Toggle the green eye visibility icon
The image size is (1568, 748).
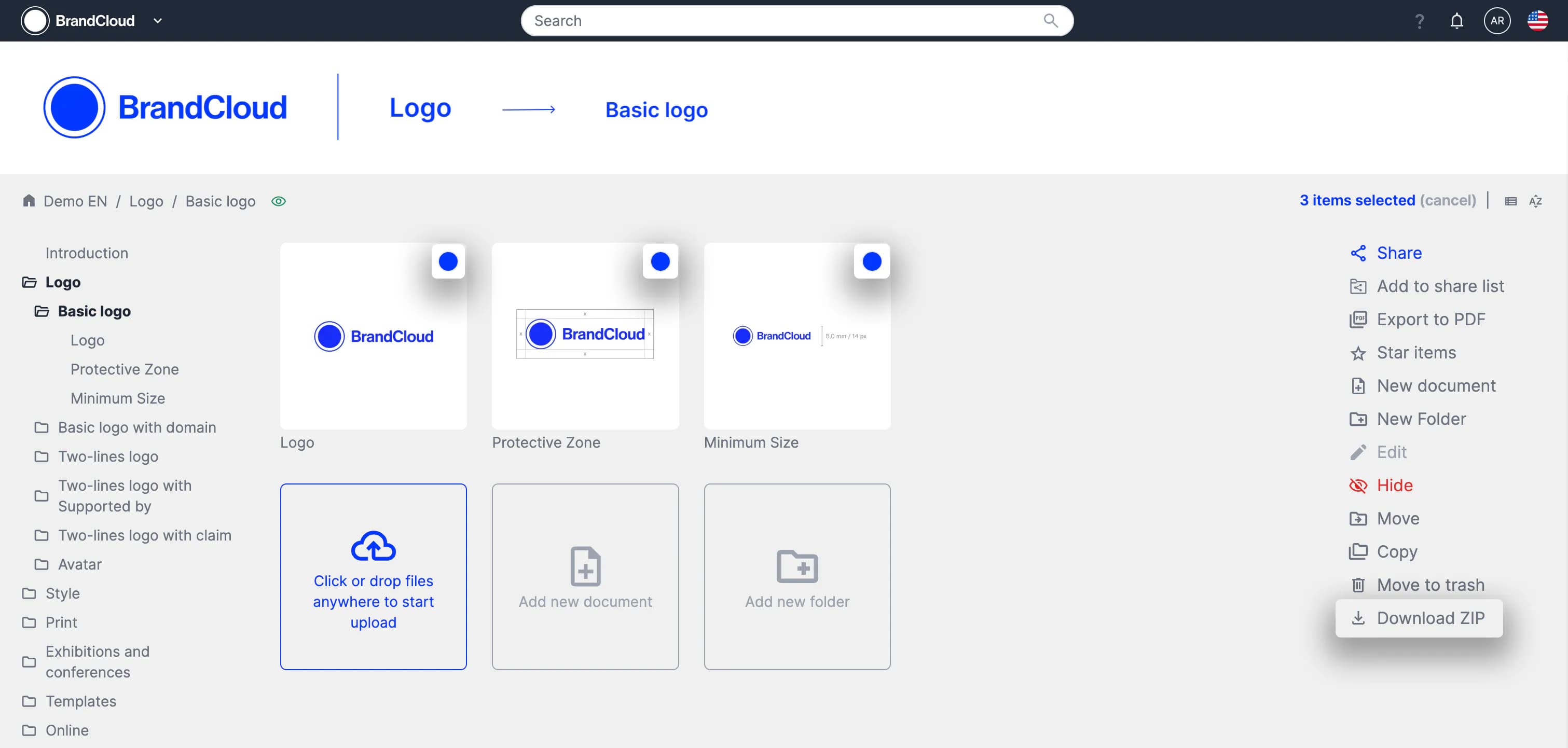point(279,201)
